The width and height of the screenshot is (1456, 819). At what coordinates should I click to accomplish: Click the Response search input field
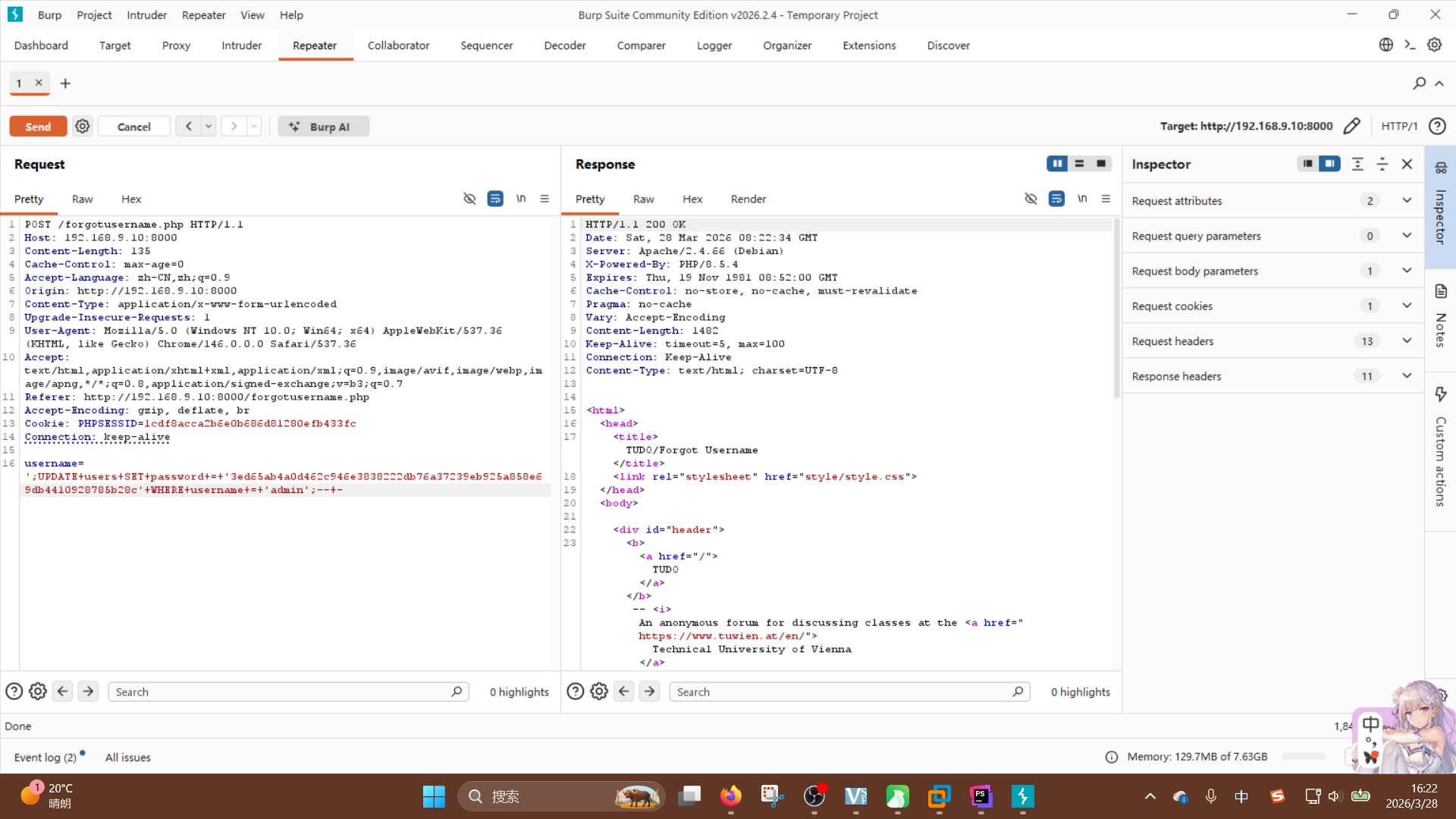[842, 692]
